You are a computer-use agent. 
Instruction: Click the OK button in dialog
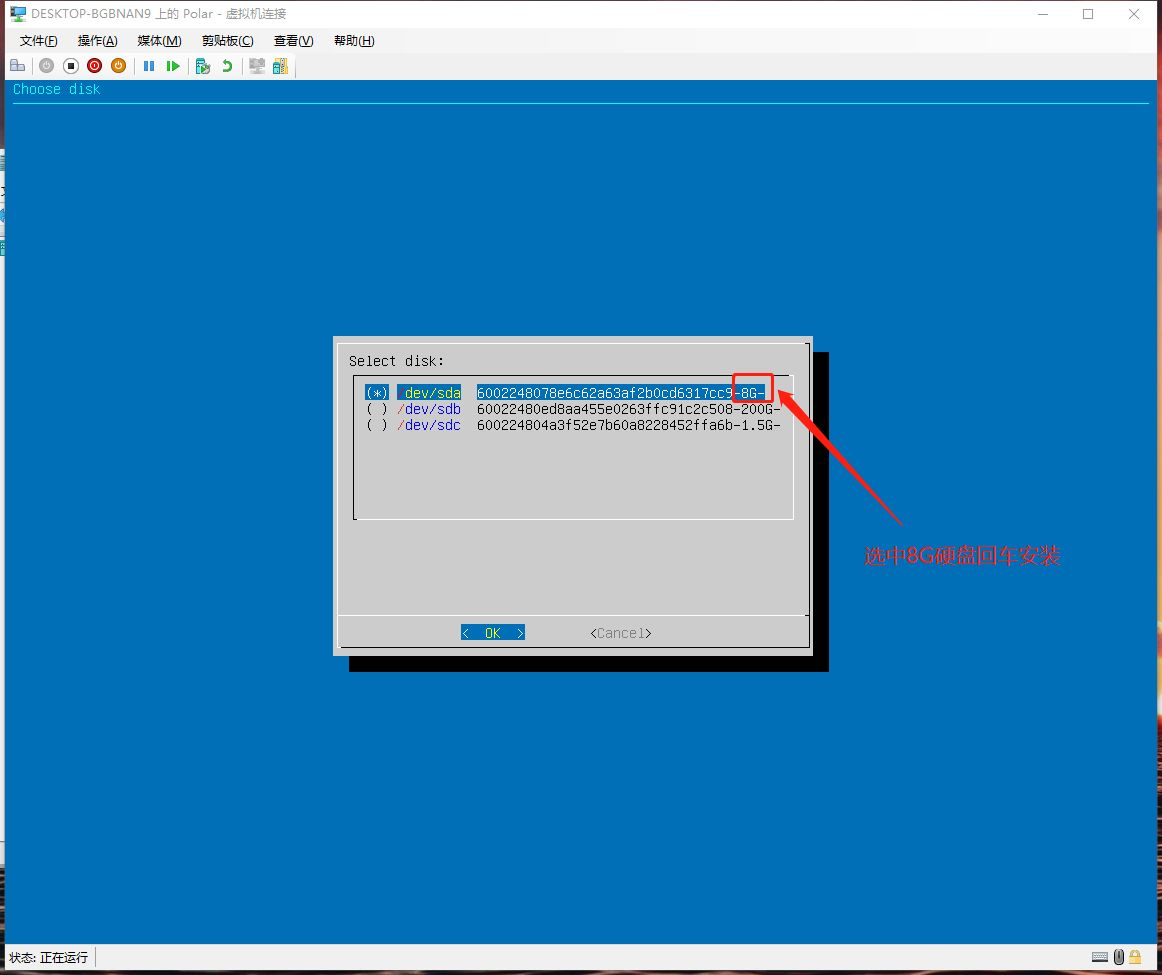pos(493,633)
